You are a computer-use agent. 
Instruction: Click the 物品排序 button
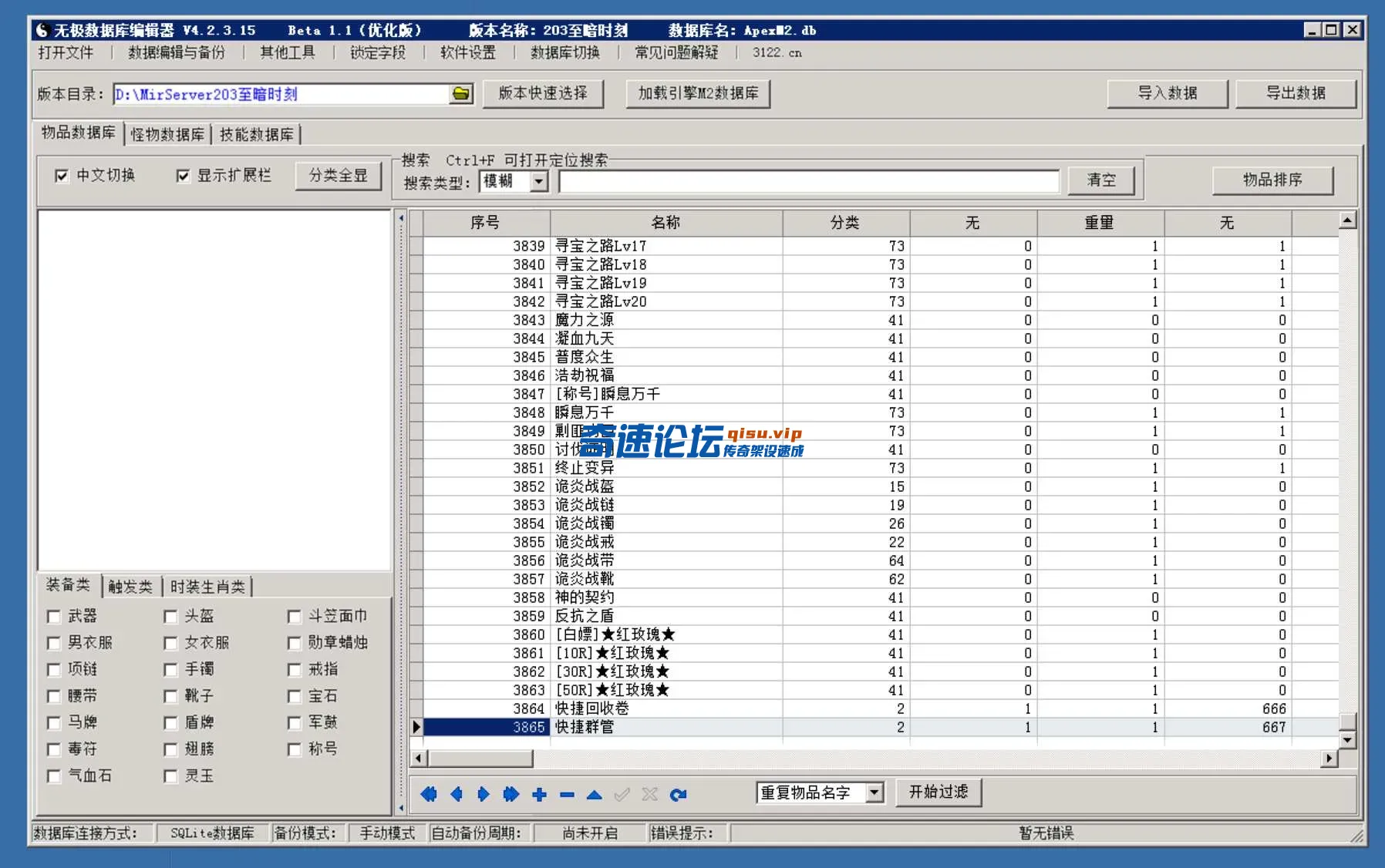(1272, 180)
